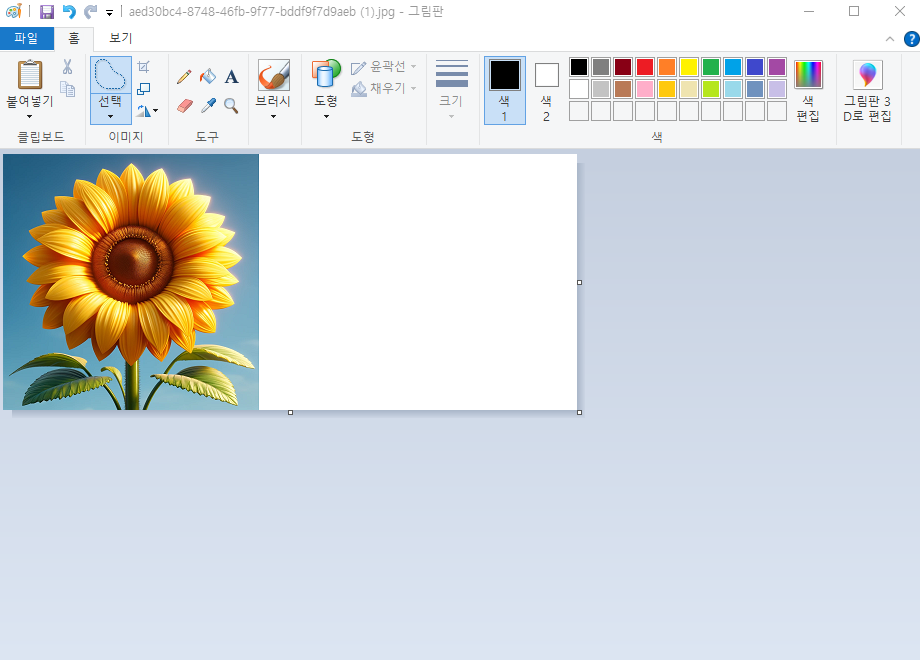Image resolution: width=920 pixels, height=660 pixels.
Task: Click the Paste clipboard icon
Action: pos(29,75)
